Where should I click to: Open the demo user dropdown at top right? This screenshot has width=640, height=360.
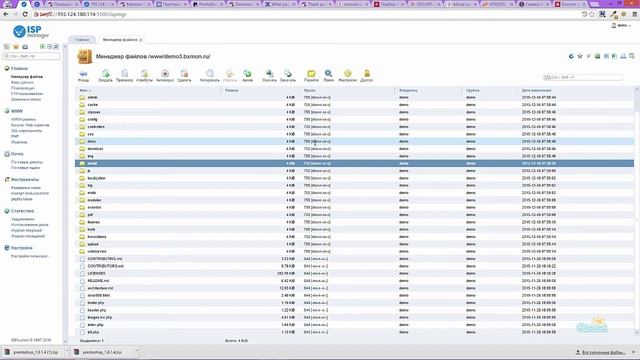(621, 26)
